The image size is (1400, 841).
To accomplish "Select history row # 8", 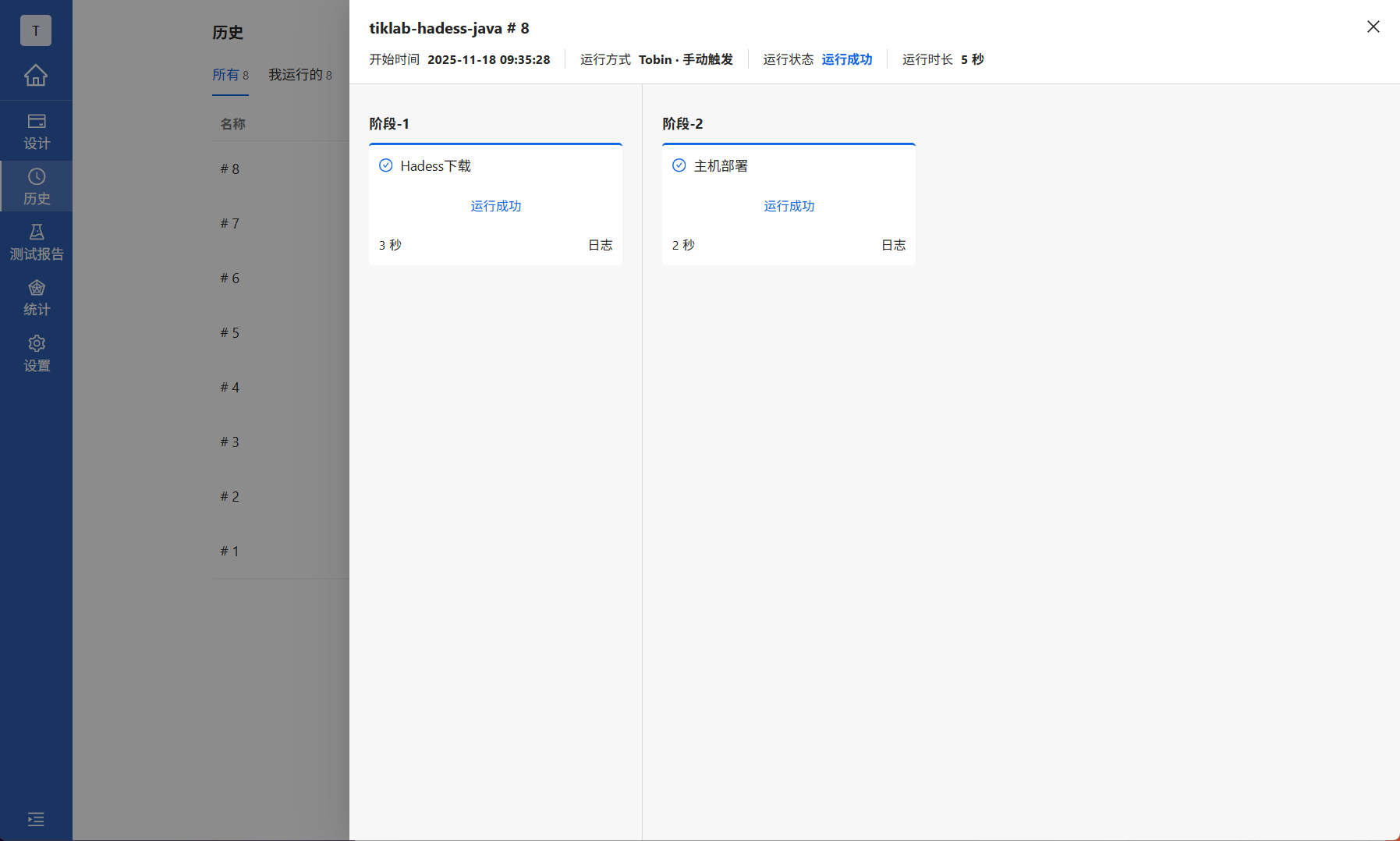I will tap(229, 169).
